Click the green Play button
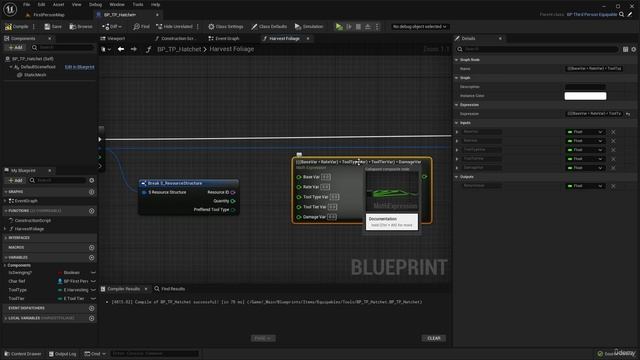Viewport: 640px width, 360px height. click(339, 27)
